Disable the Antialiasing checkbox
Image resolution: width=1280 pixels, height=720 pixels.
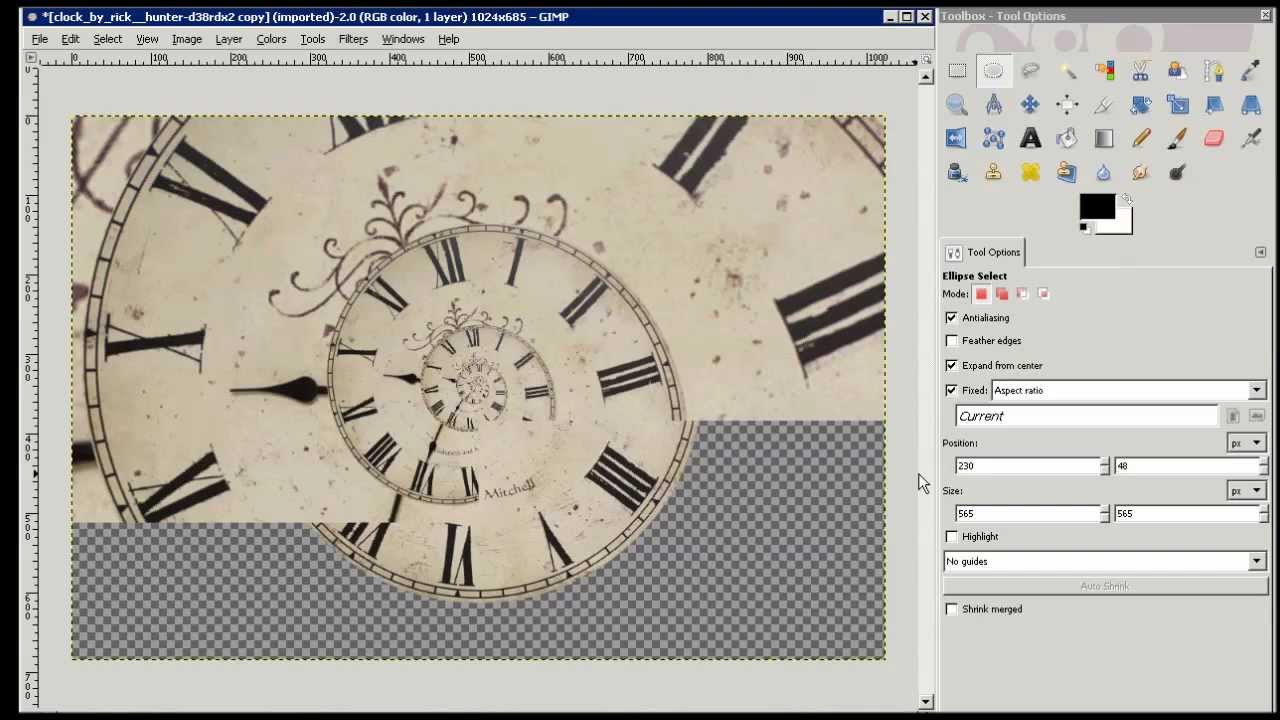pyautogui.click(x=951, y=318)
